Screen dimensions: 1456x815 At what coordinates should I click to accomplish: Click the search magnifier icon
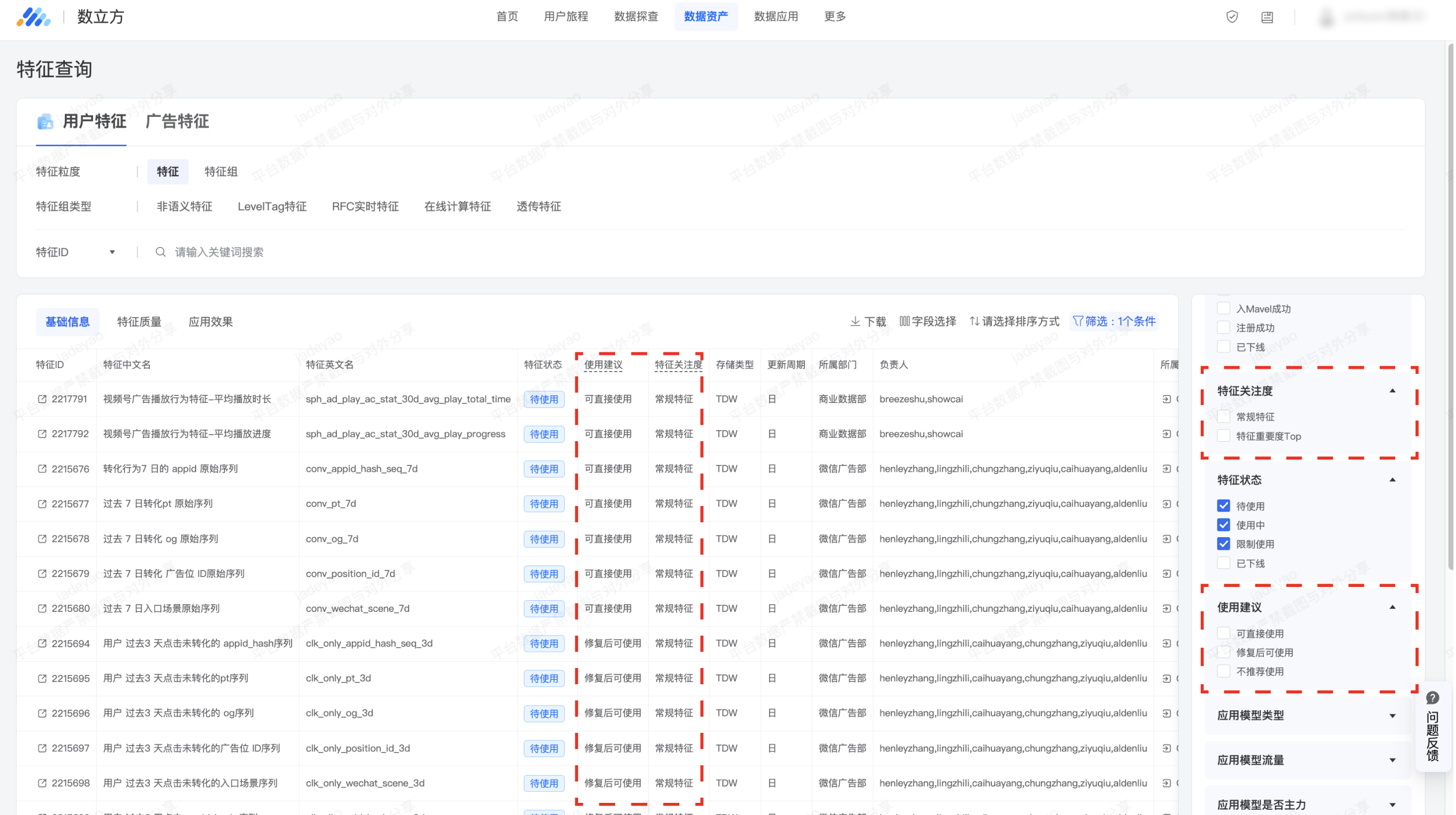[160, 252]
